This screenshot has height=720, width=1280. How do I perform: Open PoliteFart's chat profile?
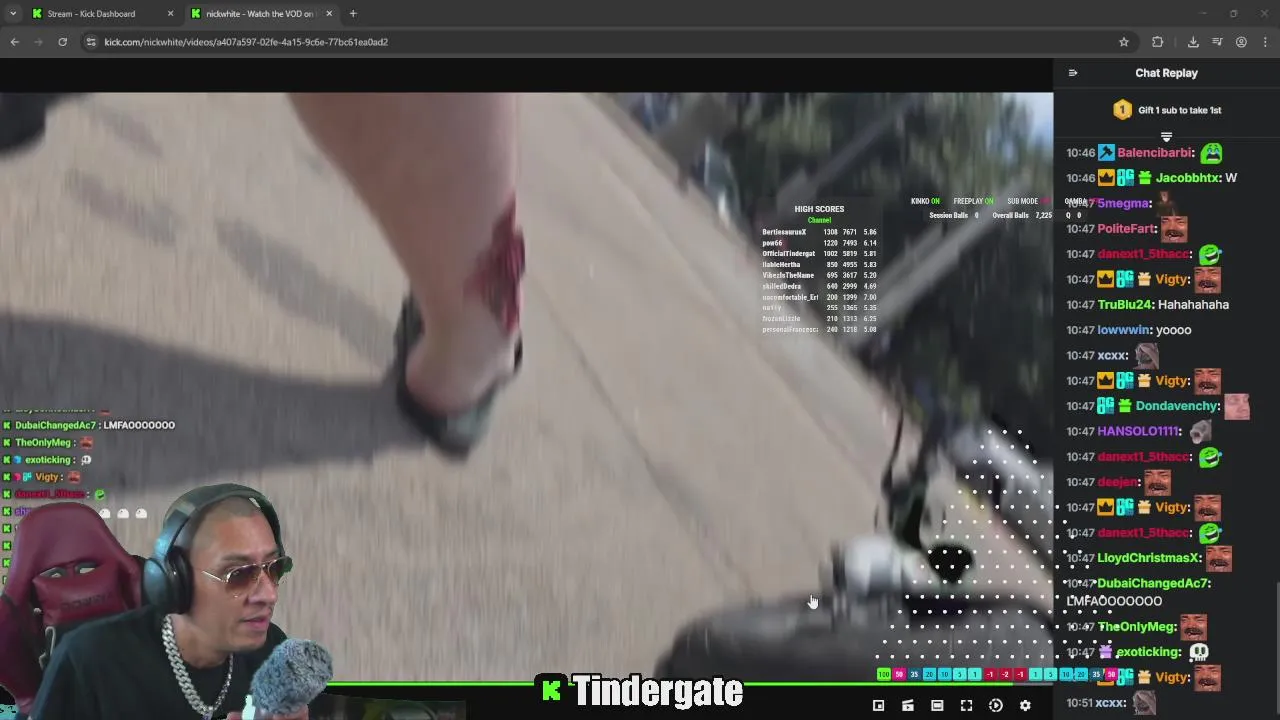click(1127, 229)
